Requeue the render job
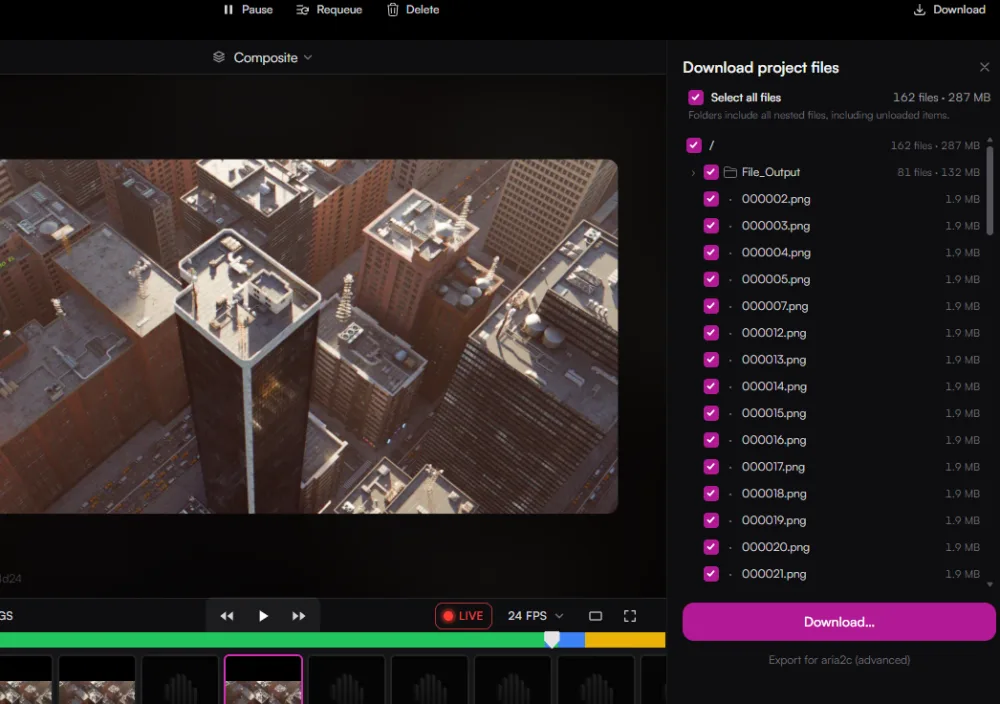Screen dimensions: 1000x704 pos(329,10)
